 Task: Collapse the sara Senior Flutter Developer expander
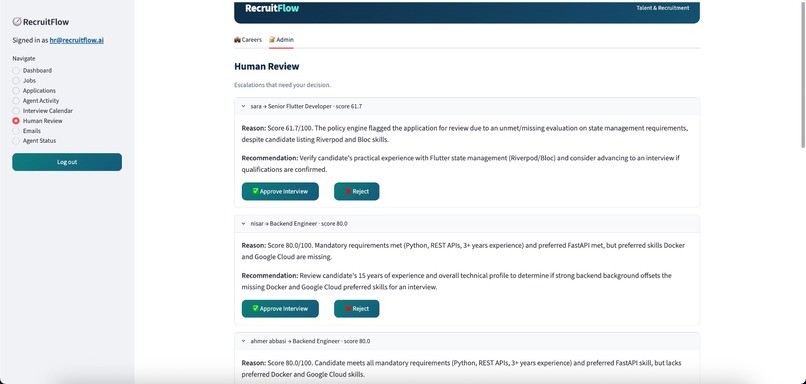pyautogui.click(x=467, y=106)
